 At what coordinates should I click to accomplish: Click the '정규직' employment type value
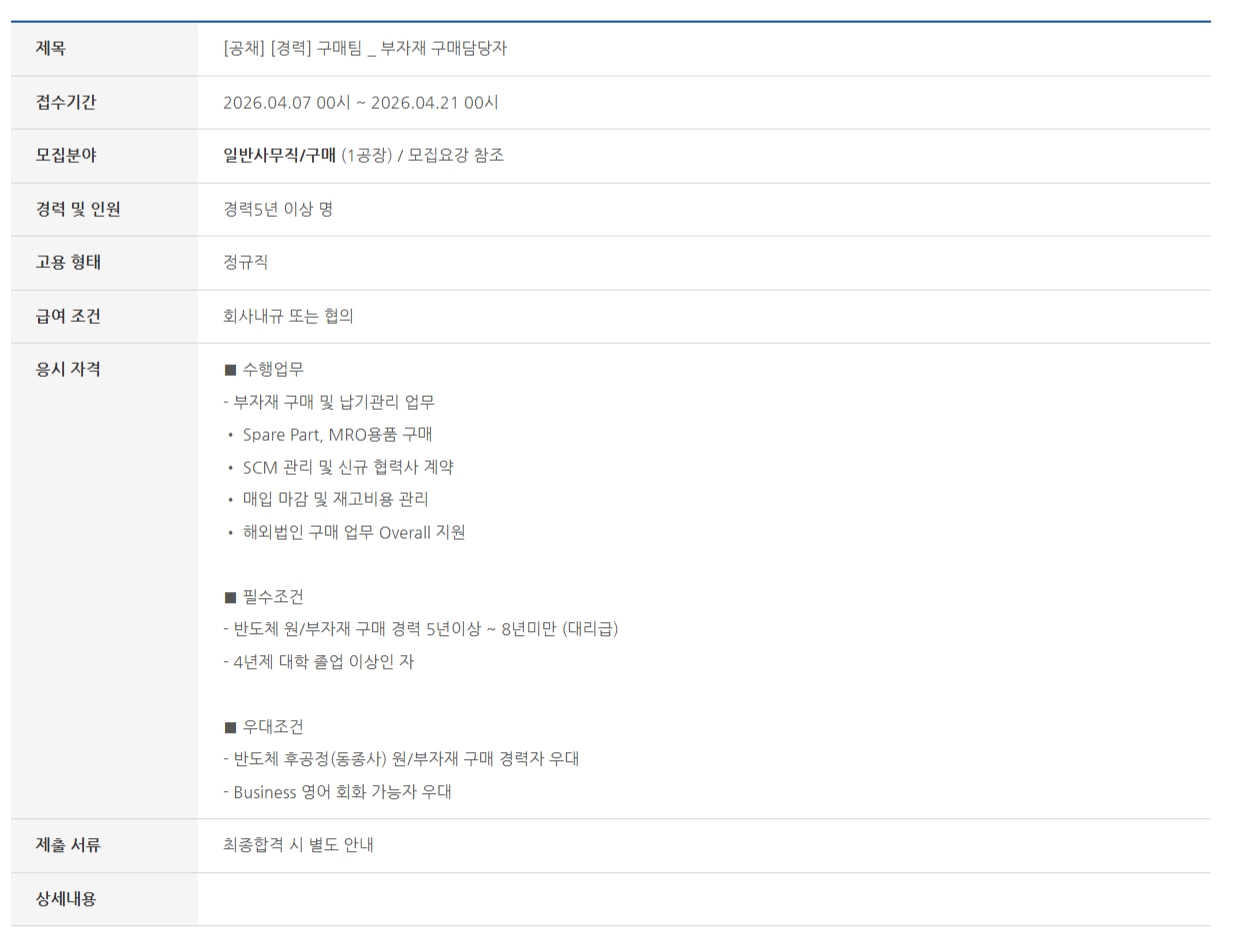coord(246,262)
